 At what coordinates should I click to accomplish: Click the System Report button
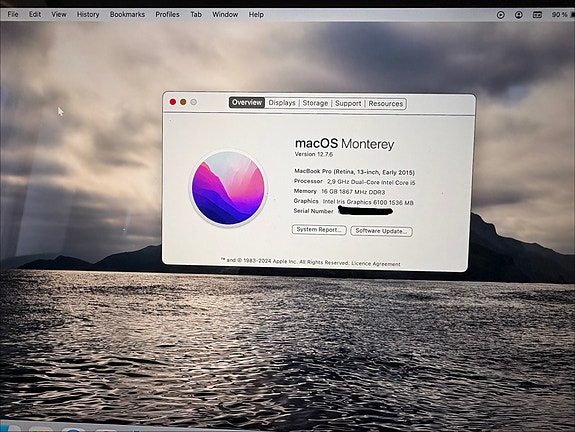click(x=319, y=230)
